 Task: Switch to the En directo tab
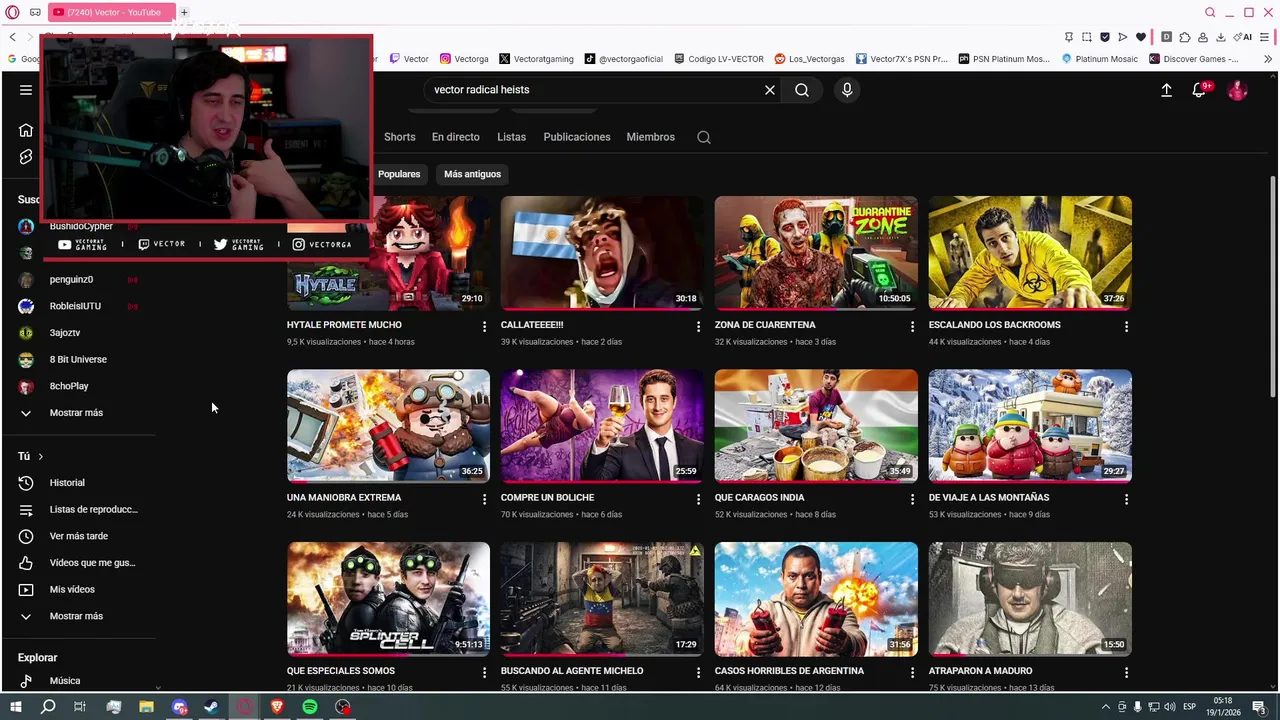coord(456,137)
